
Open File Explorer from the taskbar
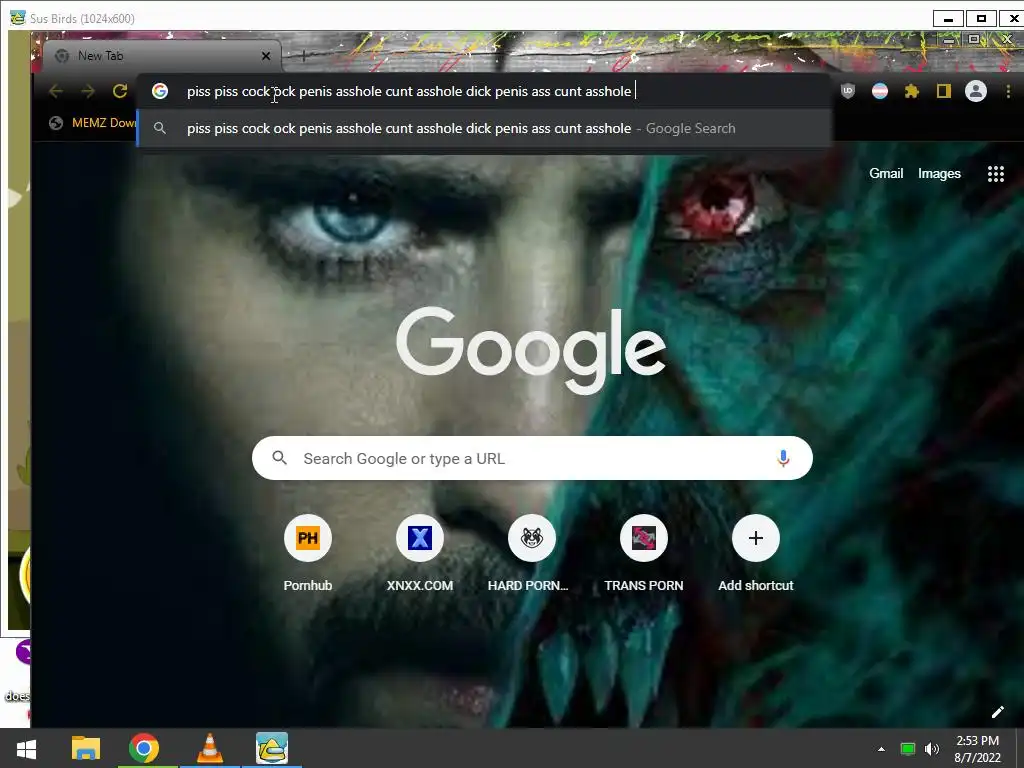[x=86, y=748]
